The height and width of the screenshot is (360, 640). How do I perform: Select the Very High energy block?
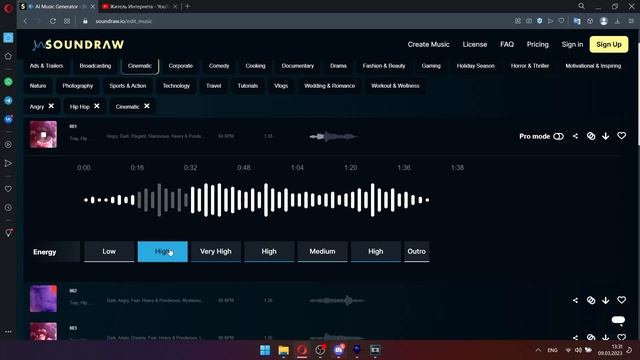pyautogui.click(x=216, y=251)
